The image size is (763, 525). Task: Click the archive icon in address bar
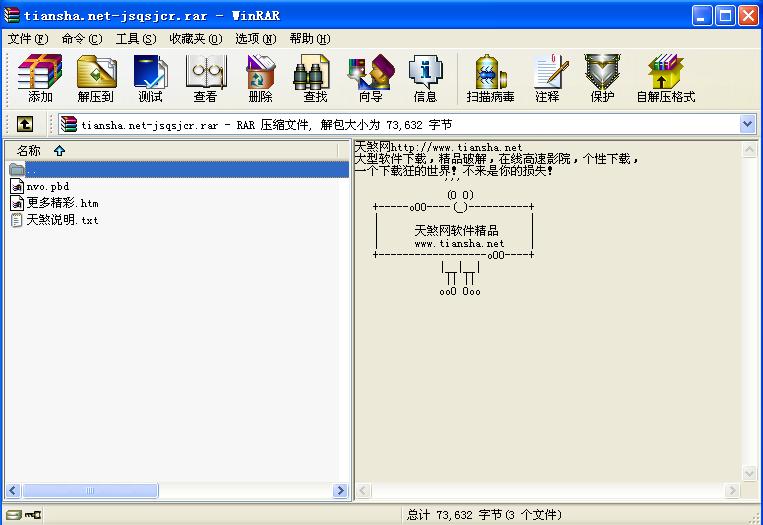tap(69, 125)
